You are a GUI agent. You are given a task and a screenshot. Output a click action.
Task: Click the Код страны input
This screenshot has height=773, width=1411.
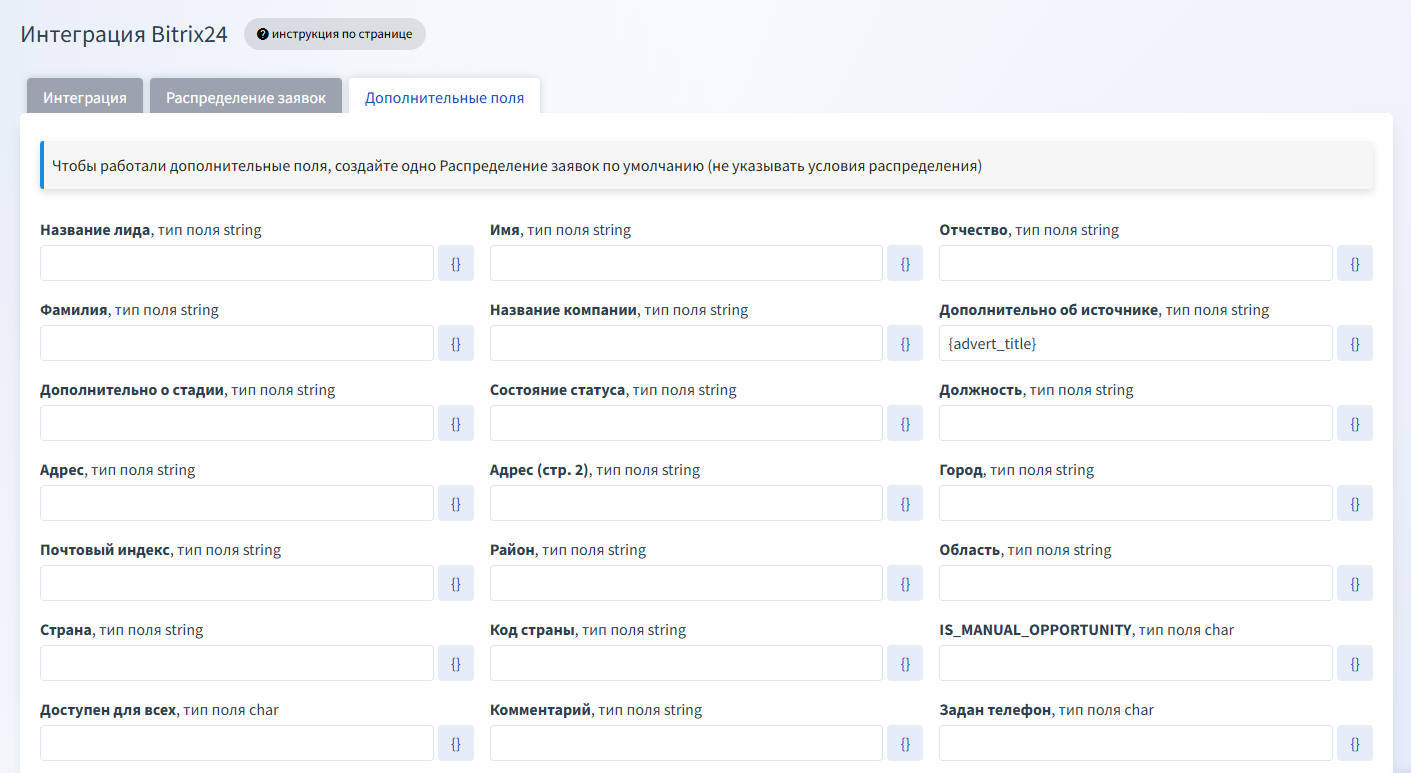point(686,663)
